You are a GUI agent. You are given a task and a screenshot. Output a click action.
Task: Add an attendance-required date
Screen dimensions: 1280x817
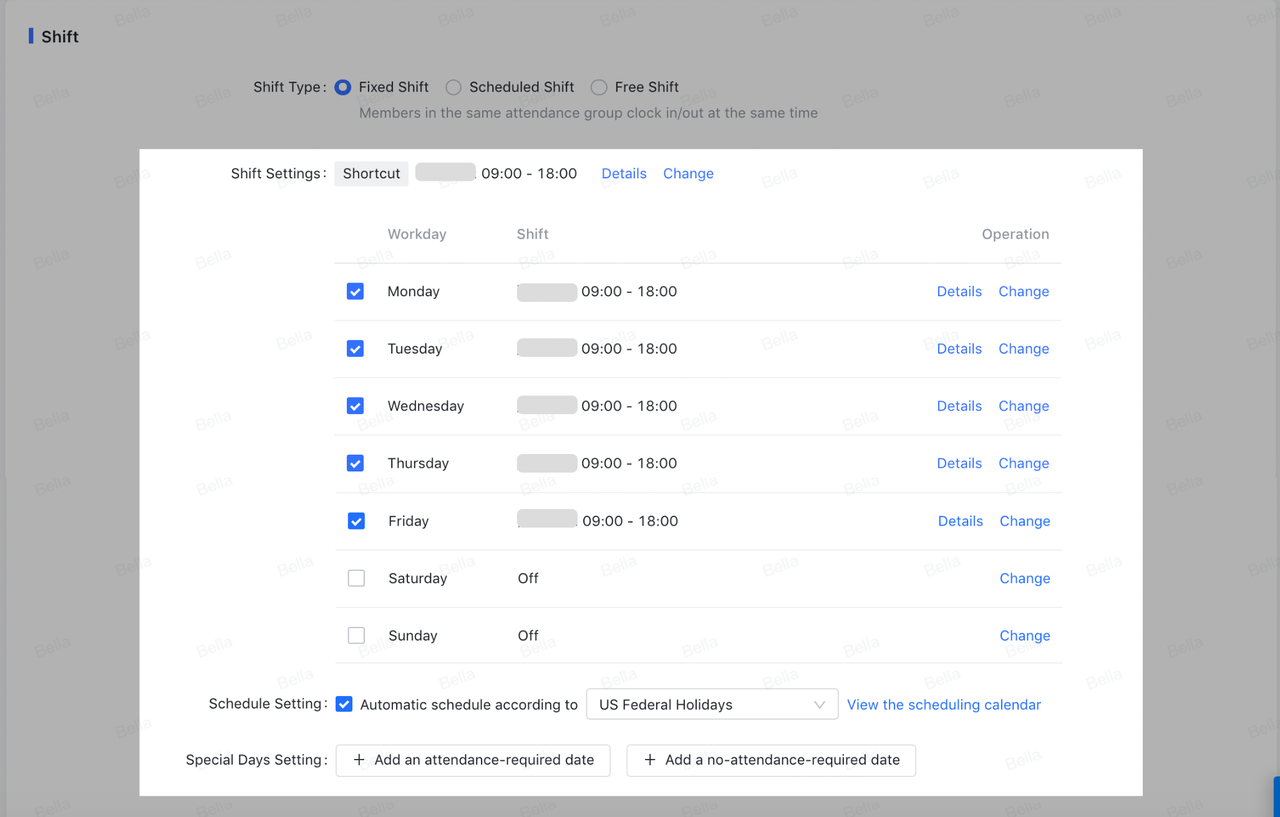tap(473, 760)
